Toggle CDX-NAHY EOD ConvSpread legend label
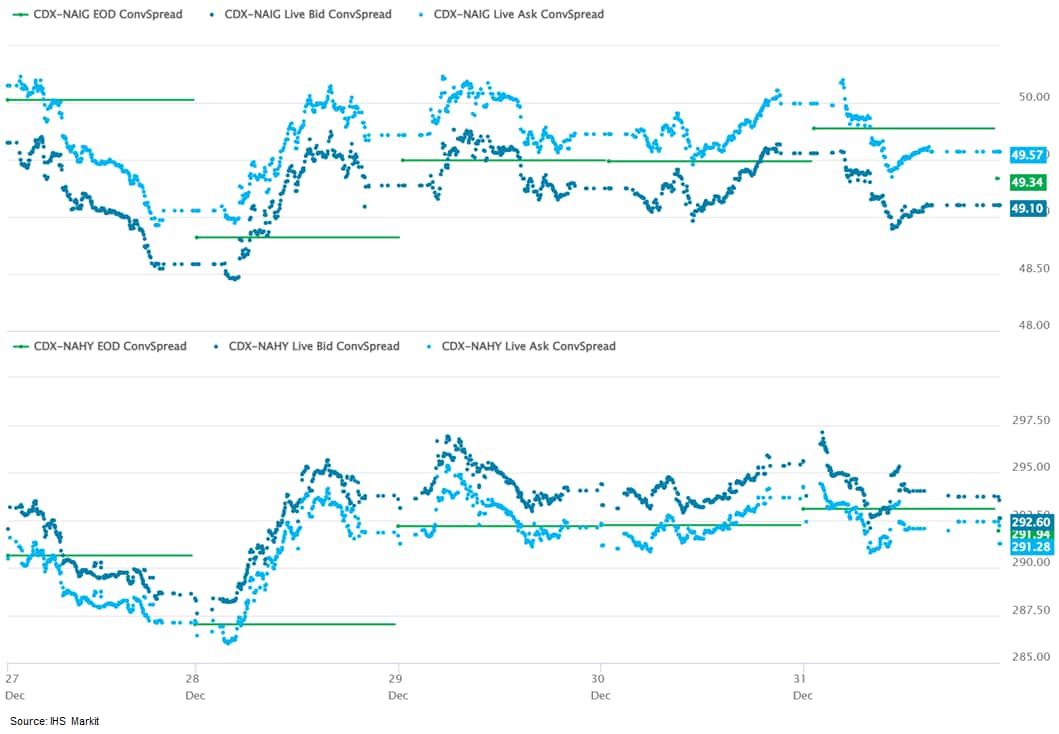 [x=110, y=346]
